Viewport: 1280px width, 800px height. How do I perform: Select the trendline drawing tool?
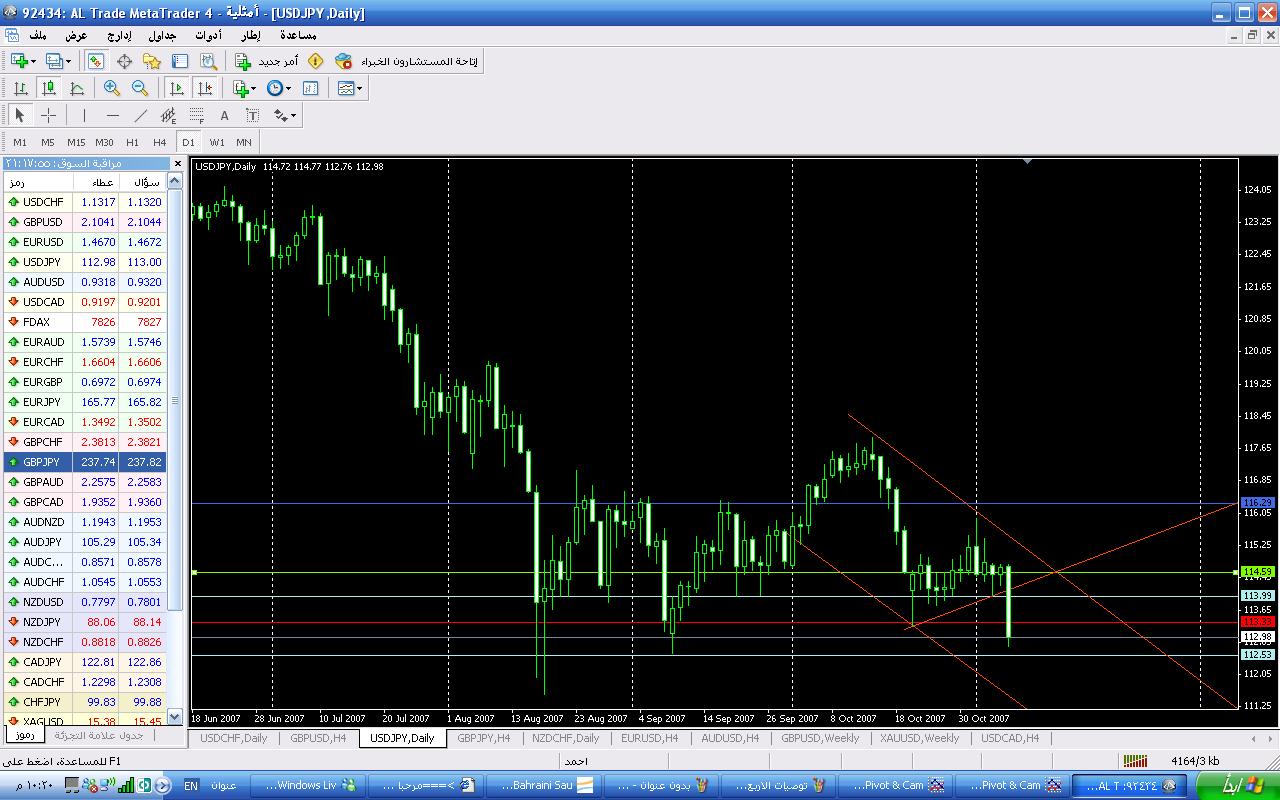(140, 116)
